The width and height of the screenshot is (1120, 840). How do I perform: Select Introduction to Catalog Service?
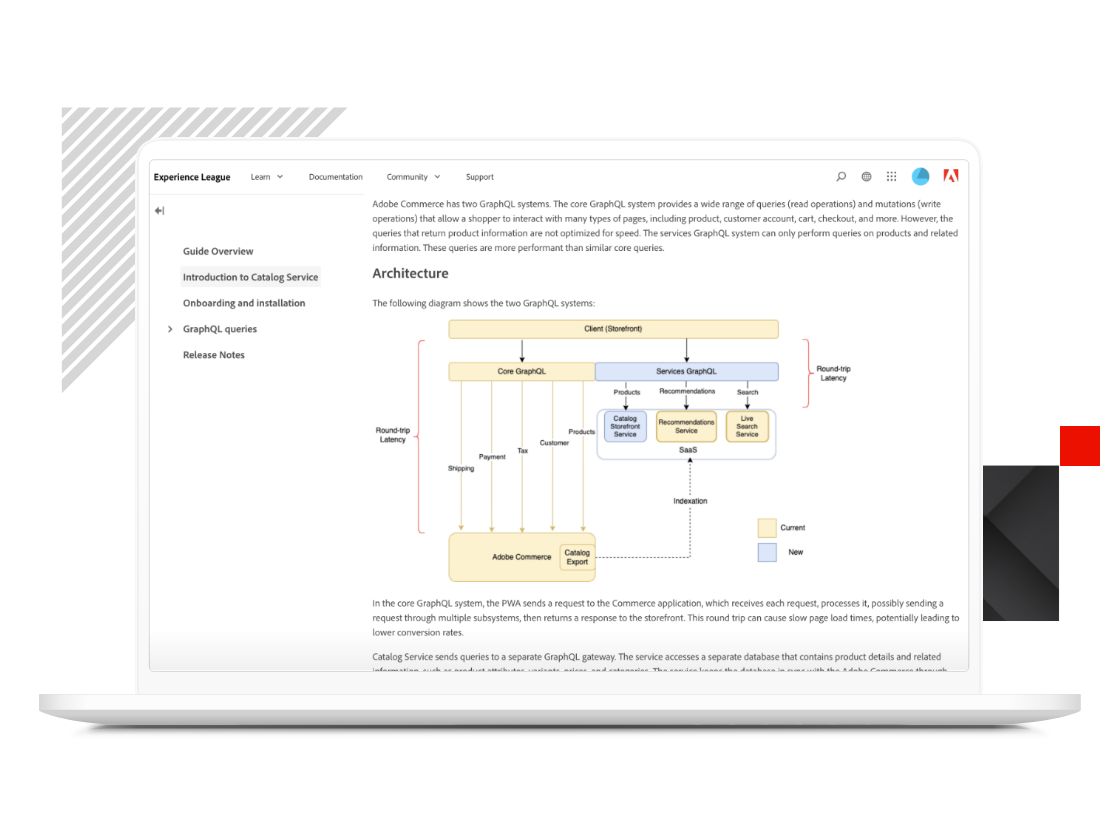point(250,277)
